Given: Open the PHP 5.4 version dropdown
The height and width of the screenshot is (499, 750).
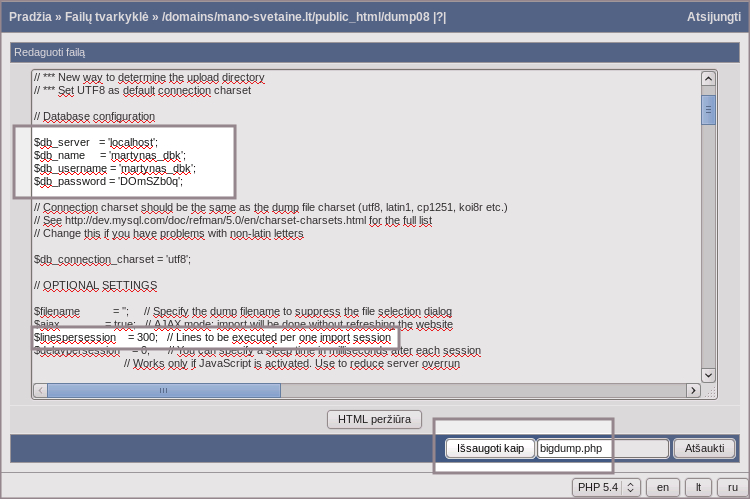Looking at the screenshot, I should point(605,487).
